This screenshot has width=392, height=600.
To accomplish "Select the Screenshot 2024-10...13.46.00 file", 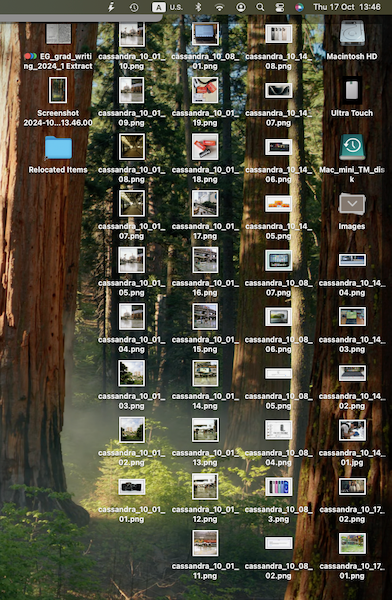I will (58, 90).
